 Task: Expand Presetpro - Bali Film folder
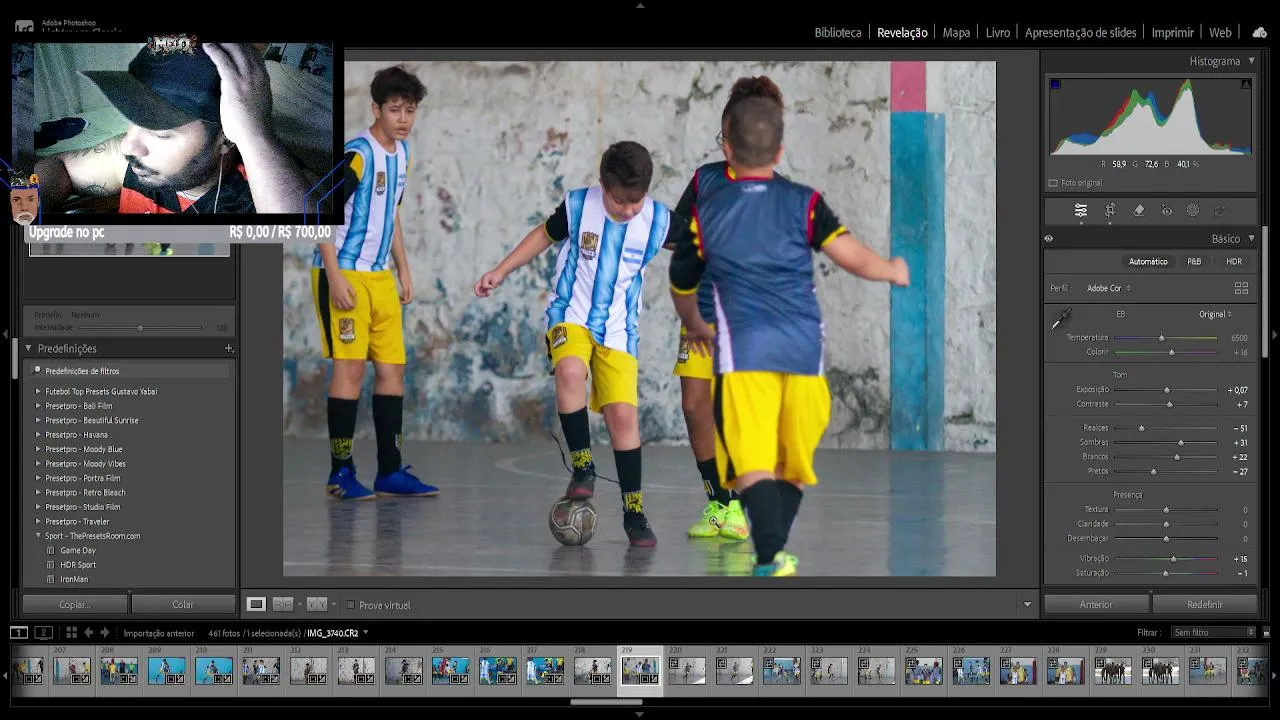click(x=38, y=406)
